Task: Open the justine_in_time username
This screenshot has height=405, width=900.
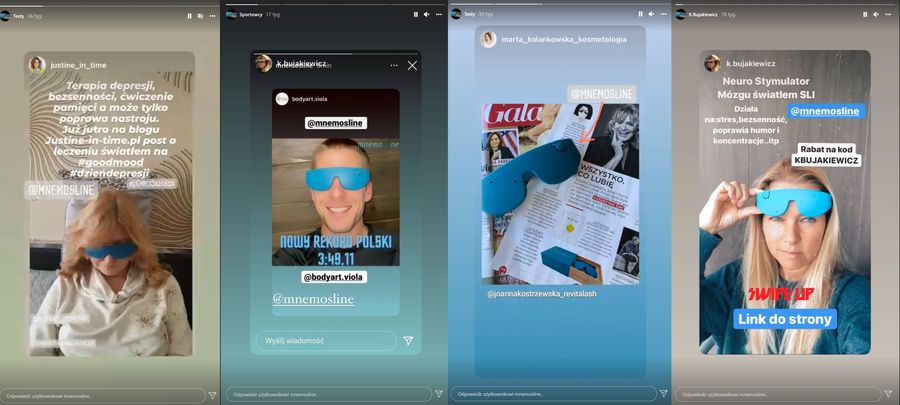Action: click(78, 65)
